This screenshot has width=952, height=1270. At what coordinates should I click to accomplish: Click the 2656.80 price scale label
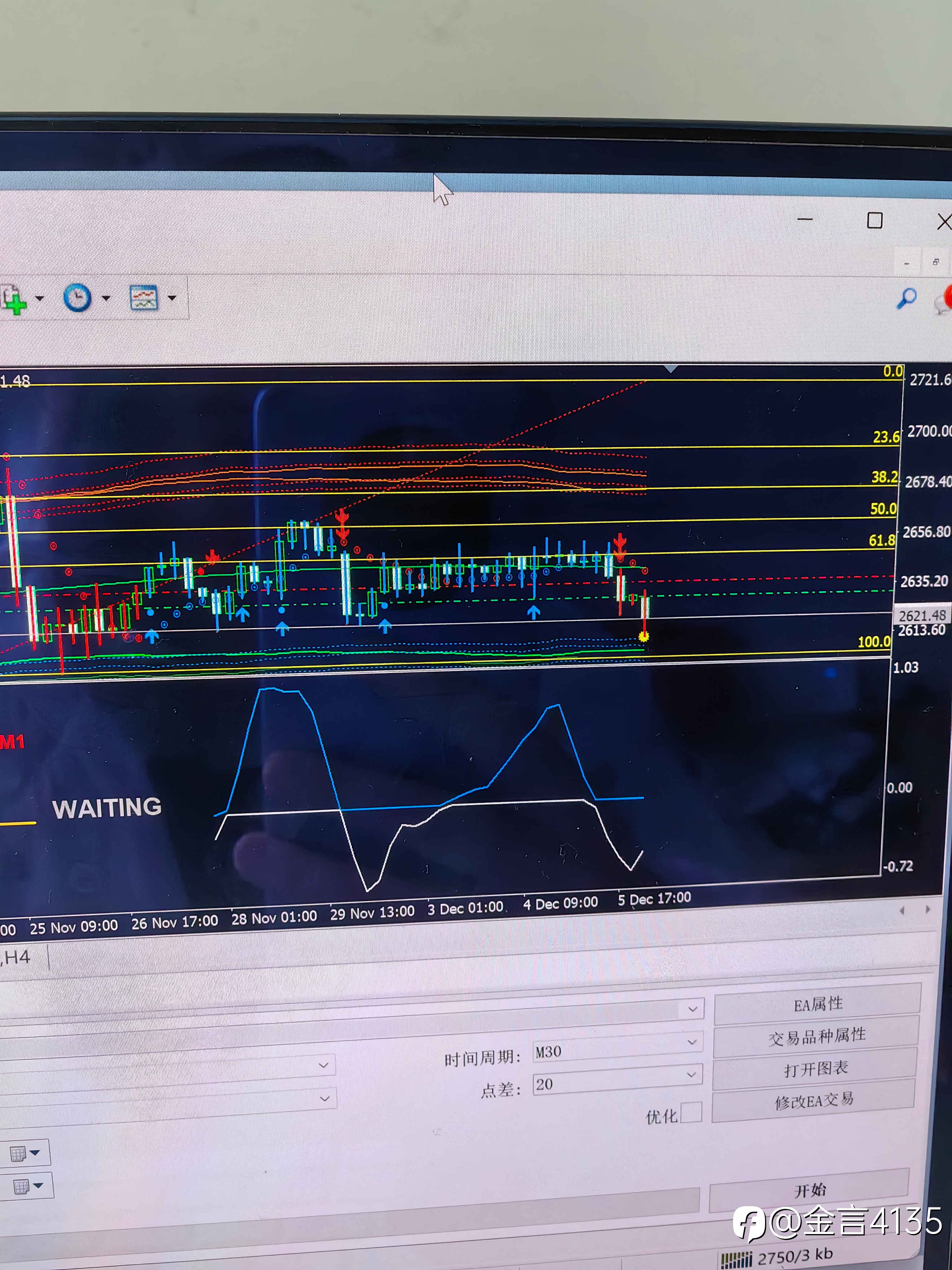(x=926, y=532)
